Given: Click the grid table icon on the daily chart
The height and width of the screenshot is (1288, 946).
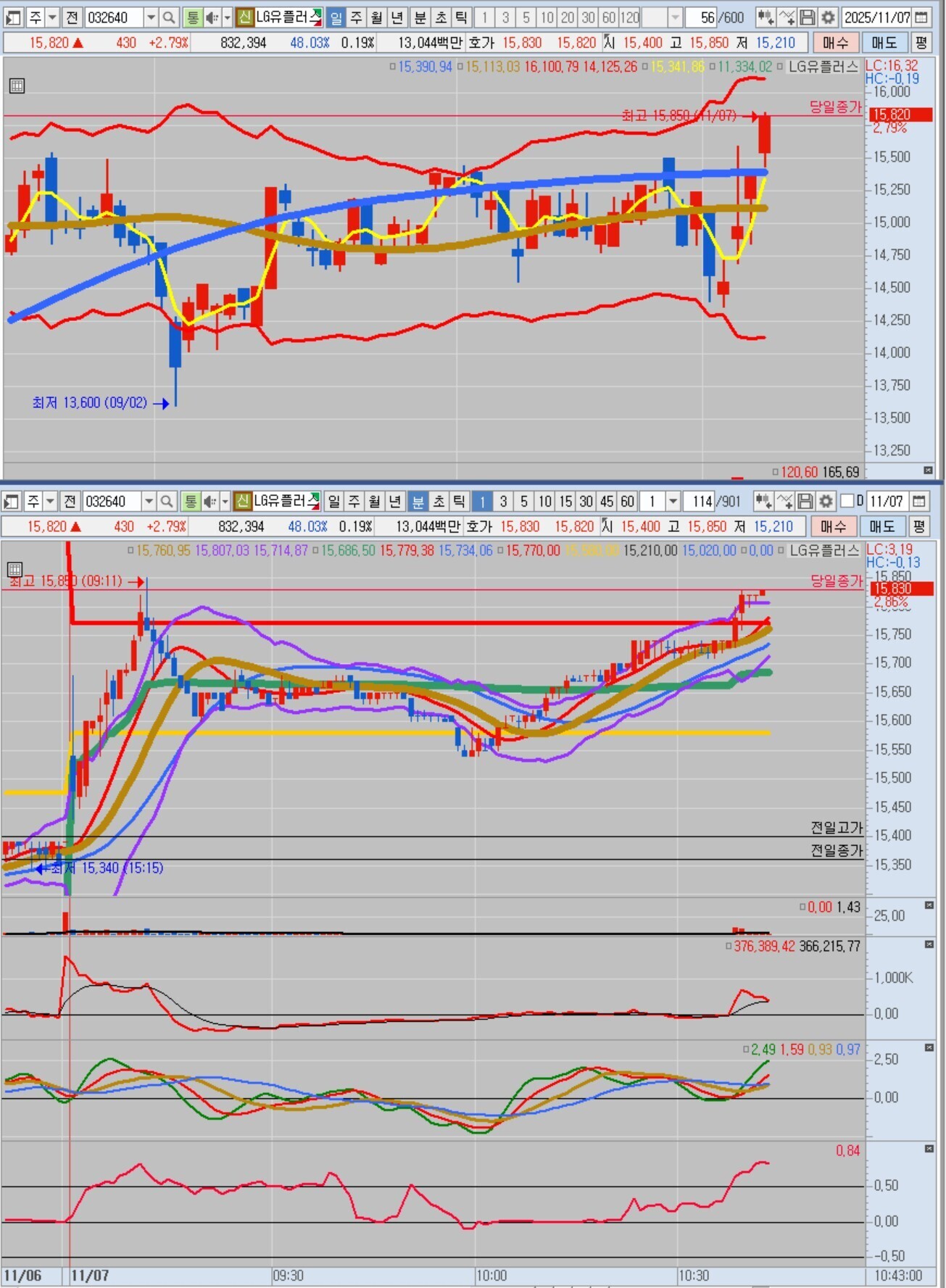Looking at the screenshot, I should point(17,86).
